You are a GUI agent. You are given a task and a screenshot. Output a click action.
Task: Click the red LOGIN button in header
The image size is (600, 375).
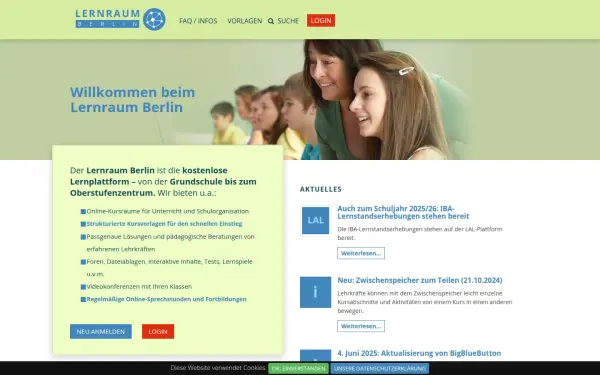[x=321, y=20]
